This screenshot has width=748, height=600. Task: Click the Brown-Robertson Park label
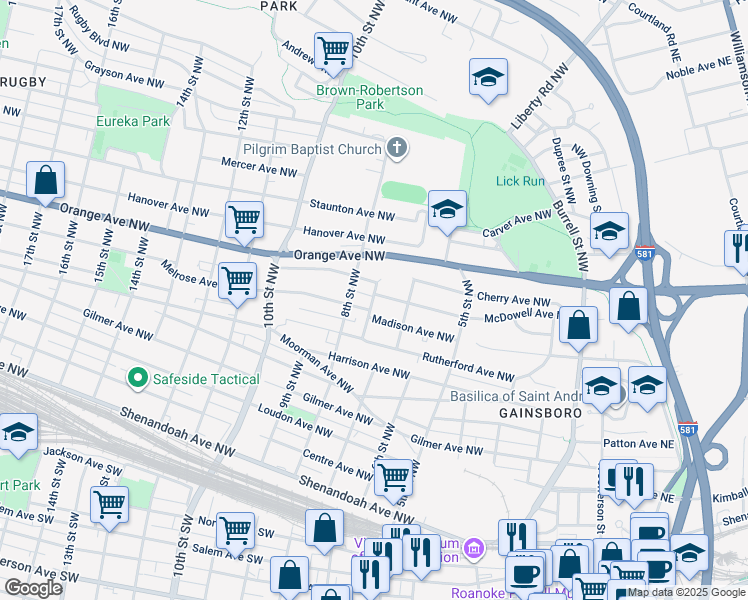tap(370, 97)
